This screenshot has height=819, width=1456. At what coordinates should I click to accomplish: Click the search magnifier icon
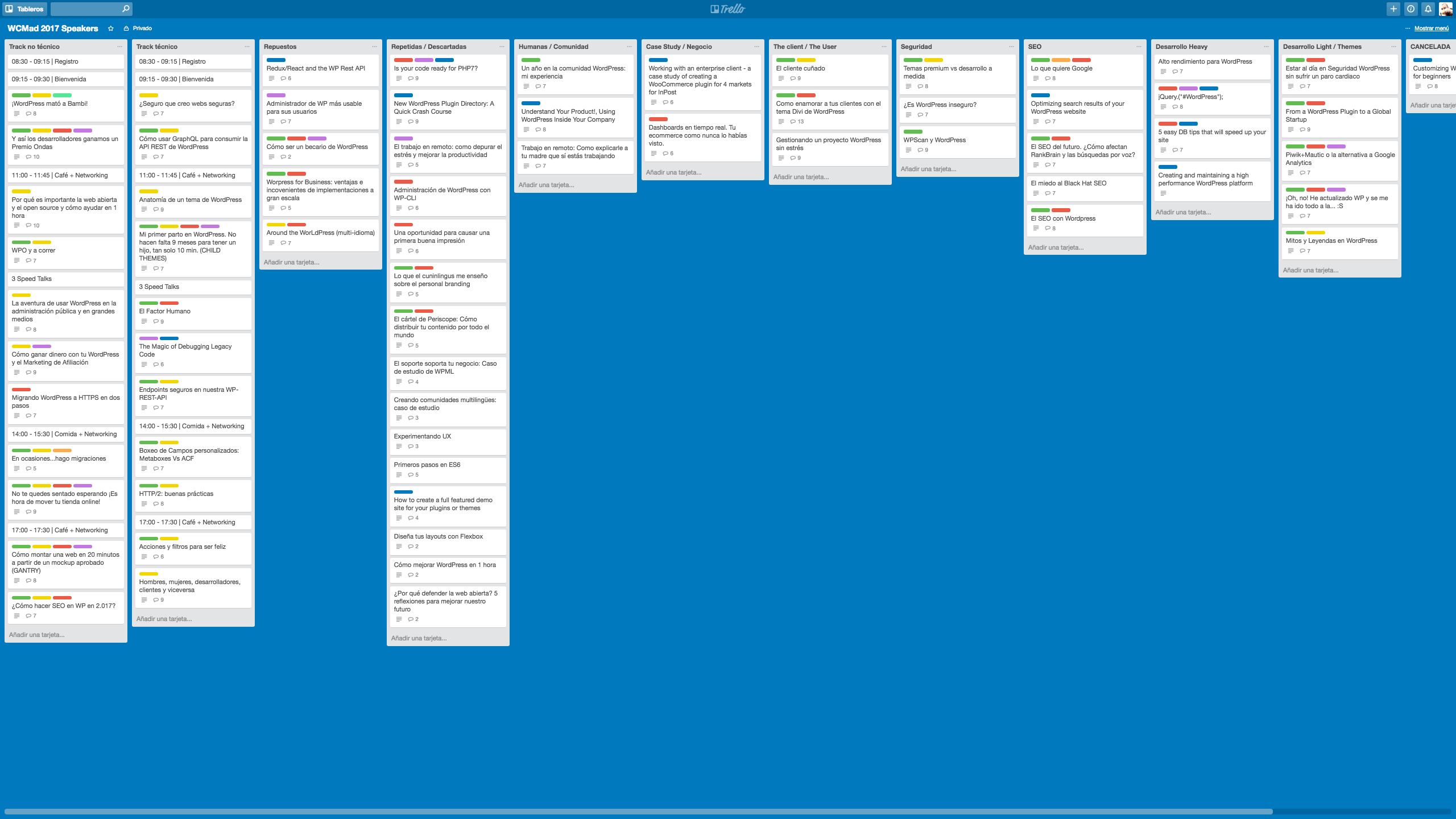[126, 9]
